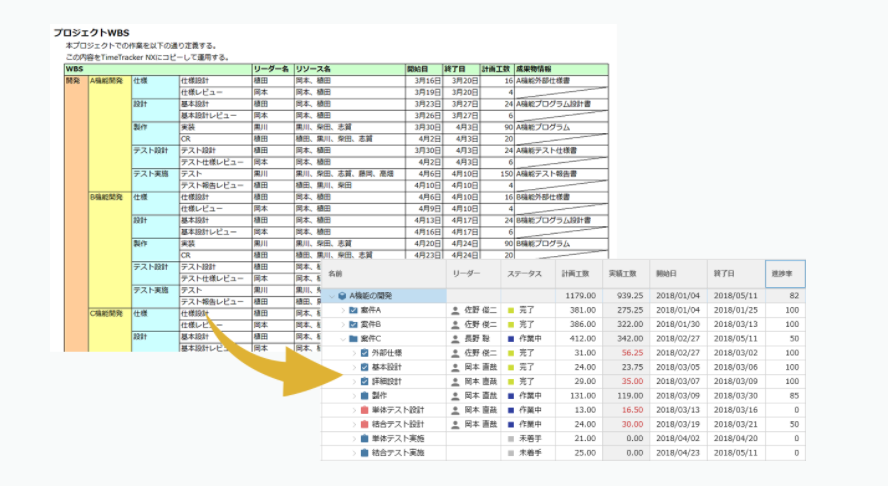The image size is (888, 486).
Task: Click the checked clipboard icon of 詳細設計
Action: [365, 381]
